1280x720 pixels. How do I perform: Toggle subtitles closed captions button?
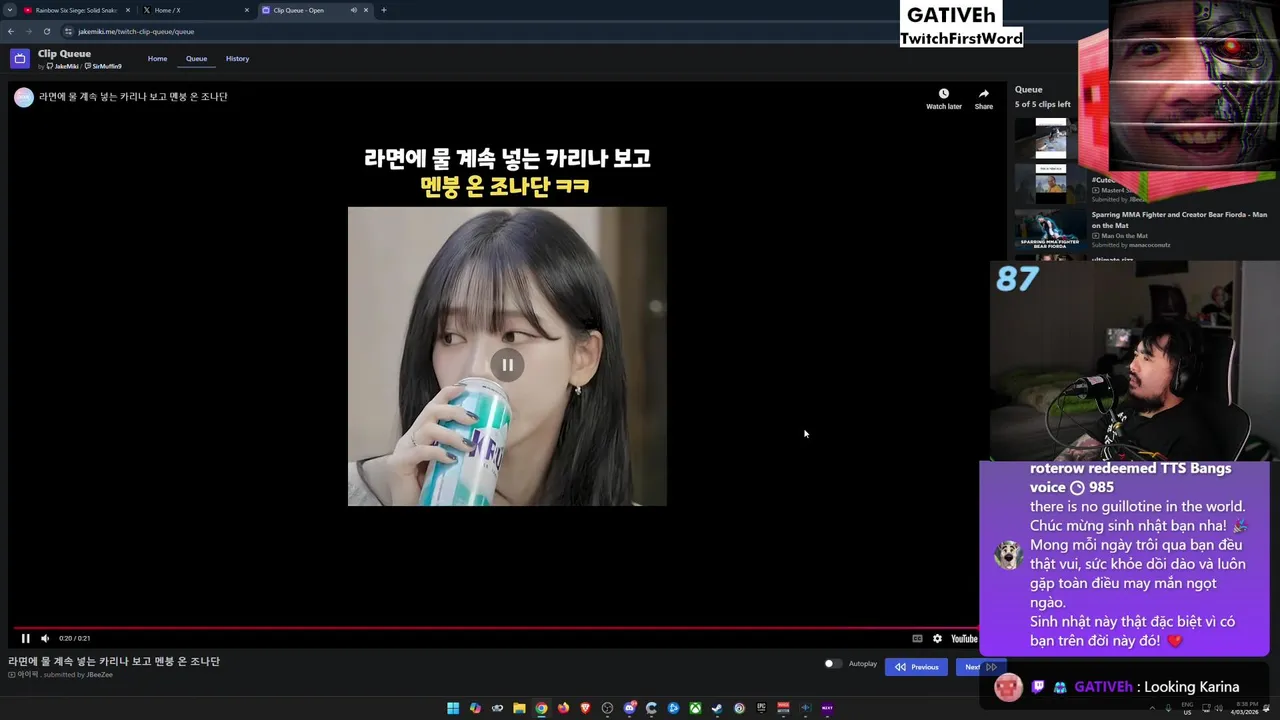917,638
